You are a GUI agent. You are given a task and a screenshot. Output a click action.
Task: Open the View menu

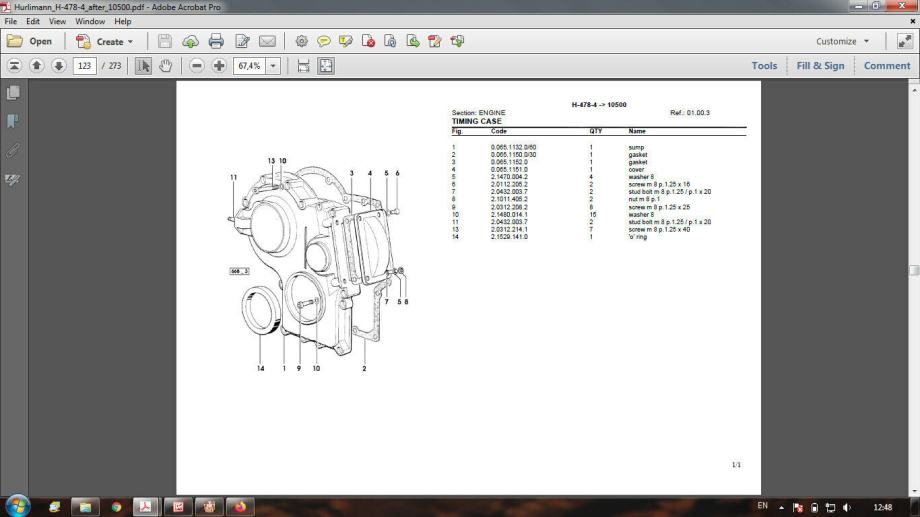point(57,21)
